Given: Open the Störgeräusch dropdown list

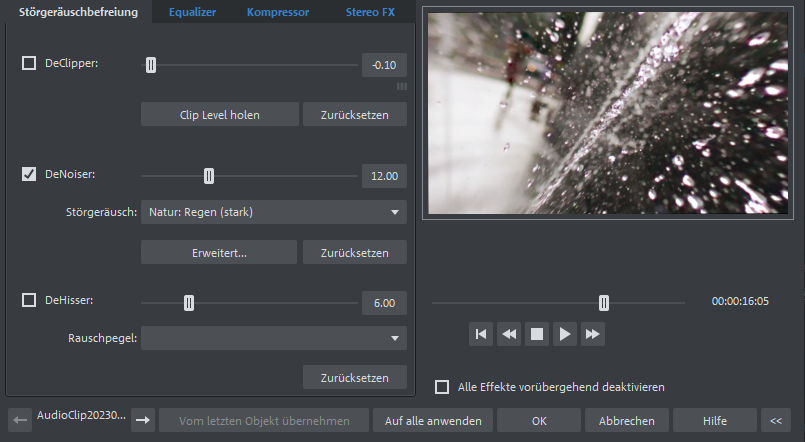Looking at the screenshot, I should (x=273, y=212).
